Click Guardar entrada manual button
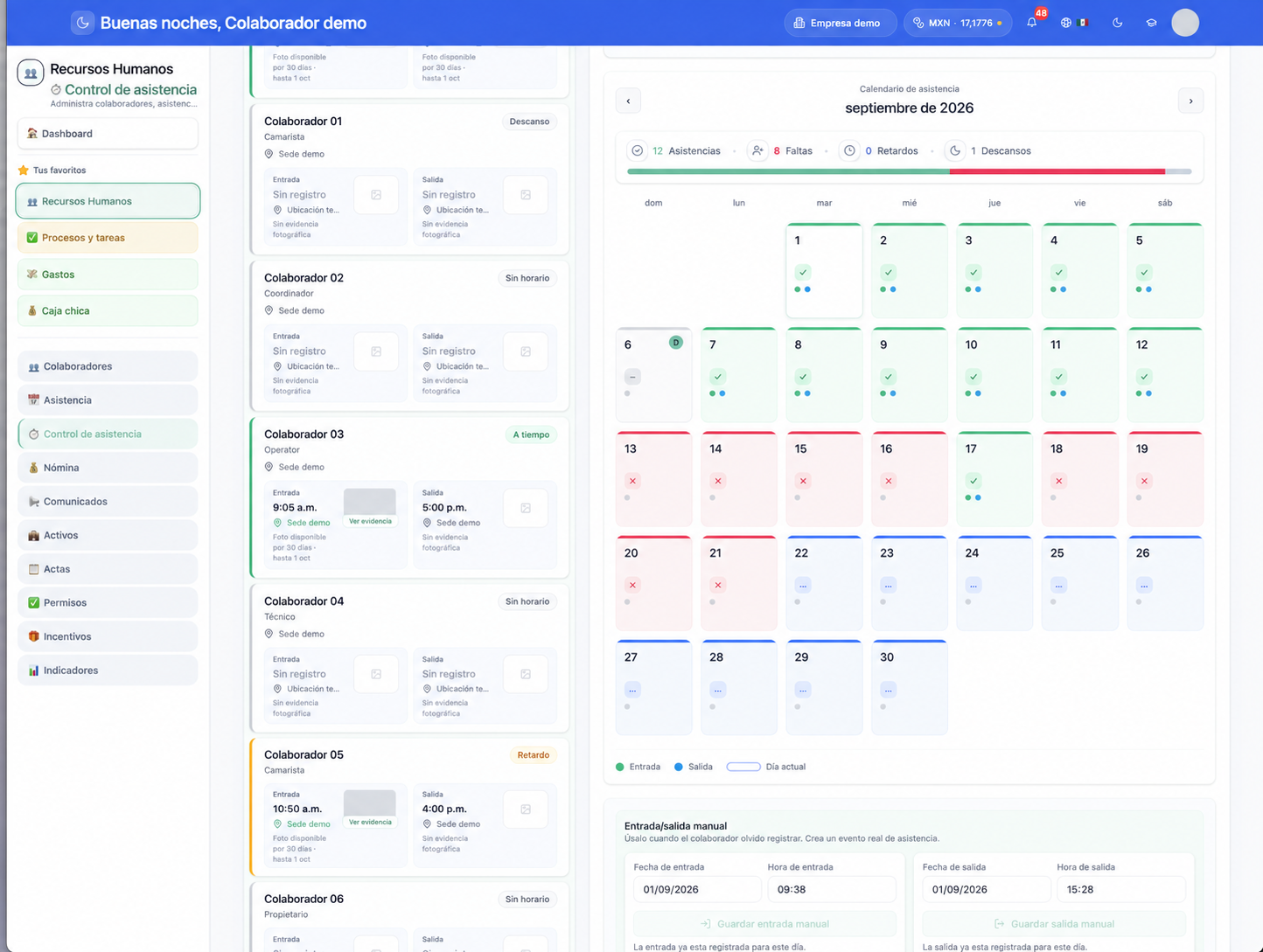 point(765,924)
